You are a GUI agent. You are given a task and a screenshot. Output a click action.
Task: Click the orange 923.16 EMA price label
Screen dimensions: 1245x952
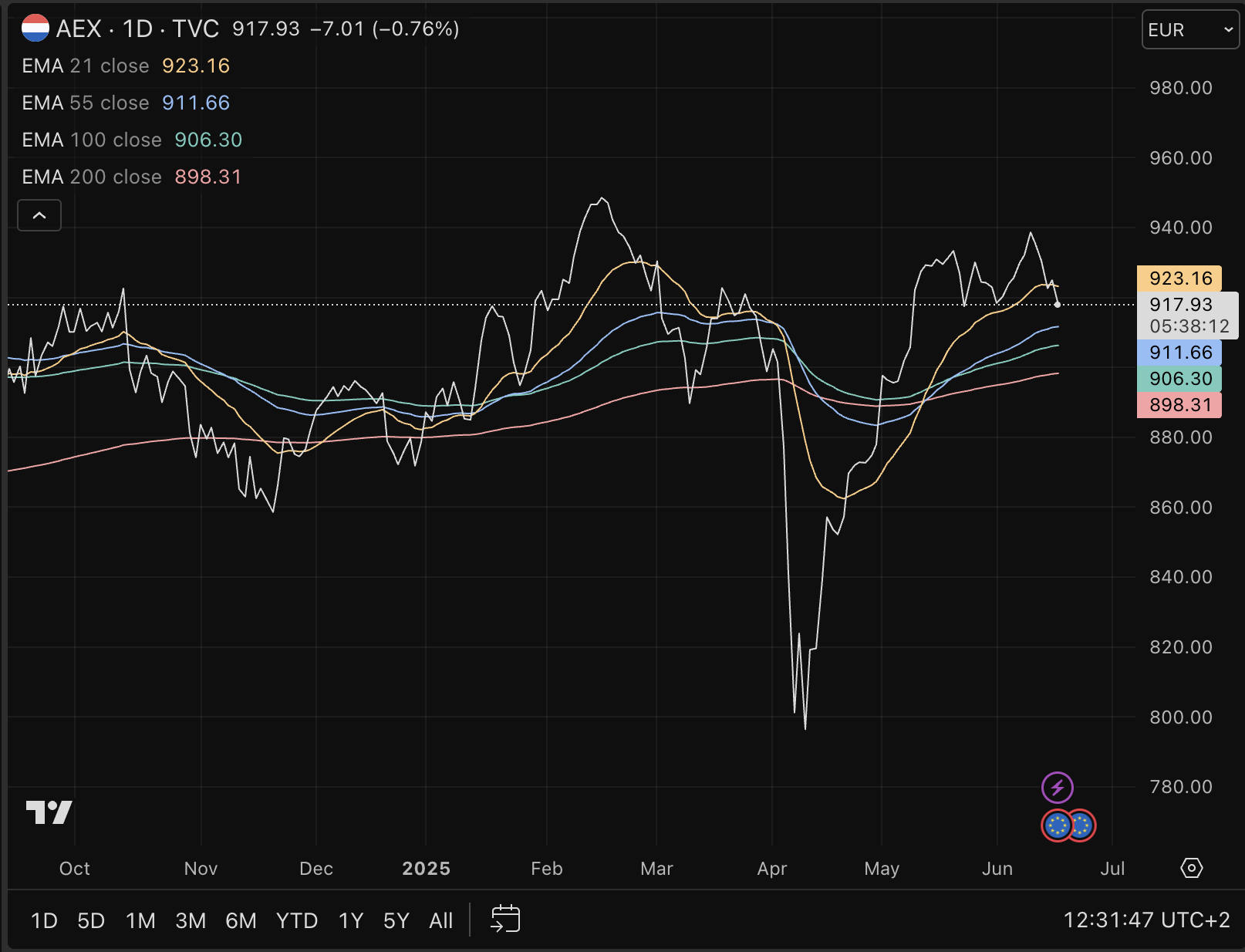(1179, 279)
